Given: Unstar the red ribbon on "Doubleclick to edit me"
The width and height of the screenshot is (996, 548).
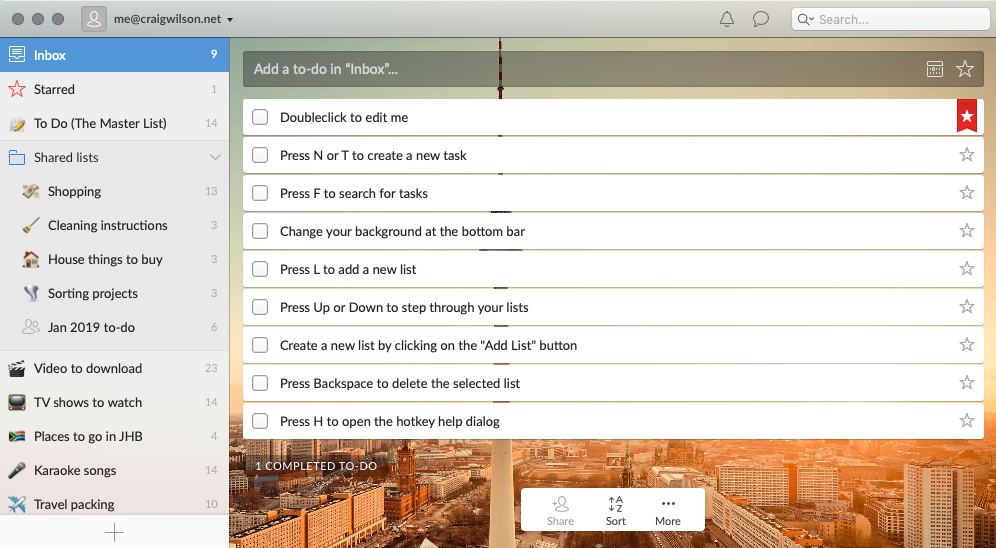Looking at the screenshot, I should point(966,116).
